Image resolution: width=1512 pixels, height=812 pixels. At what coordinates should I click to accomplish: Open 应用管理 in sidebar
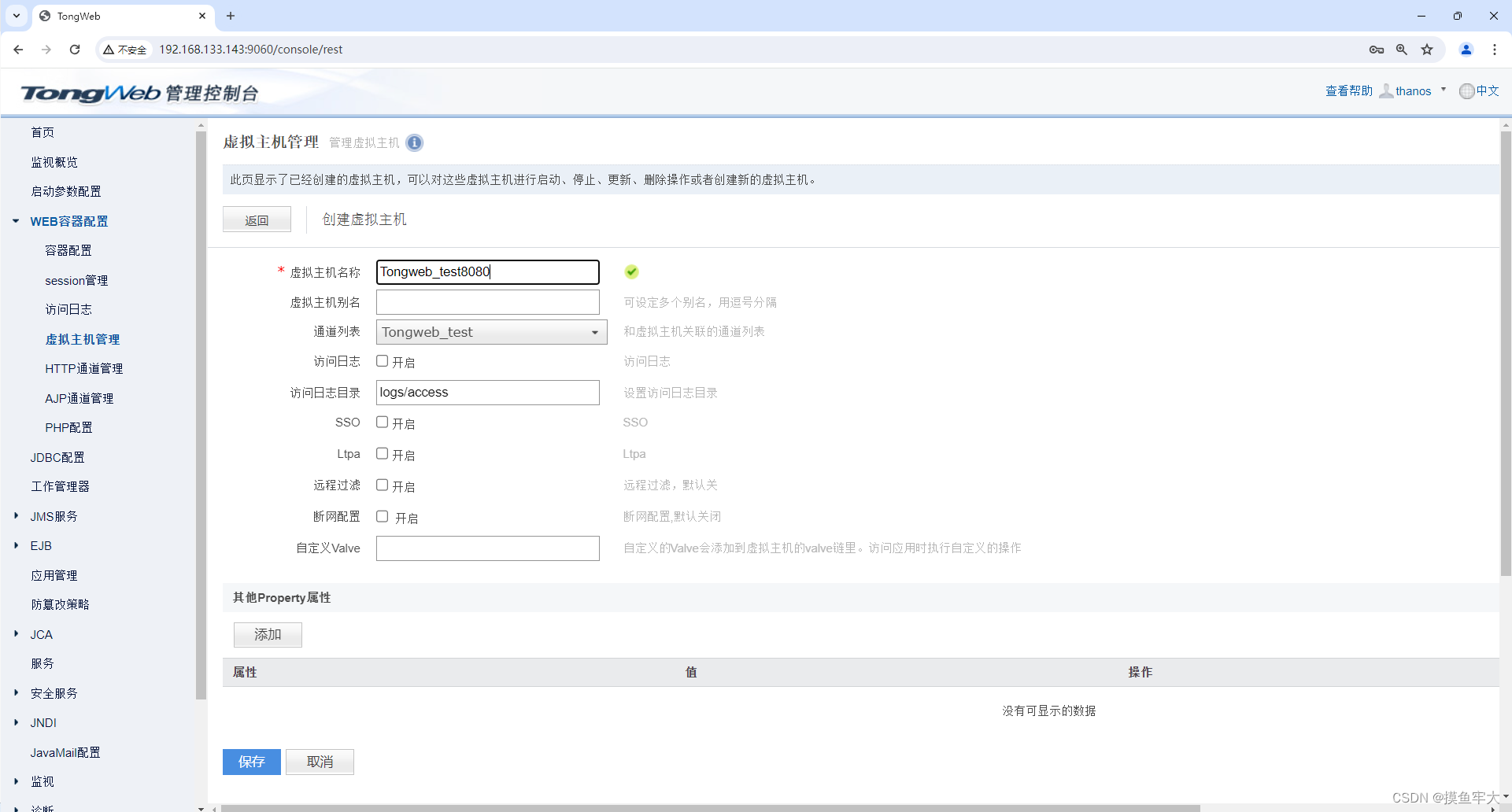pyautogui.click(x=54, y=575)
